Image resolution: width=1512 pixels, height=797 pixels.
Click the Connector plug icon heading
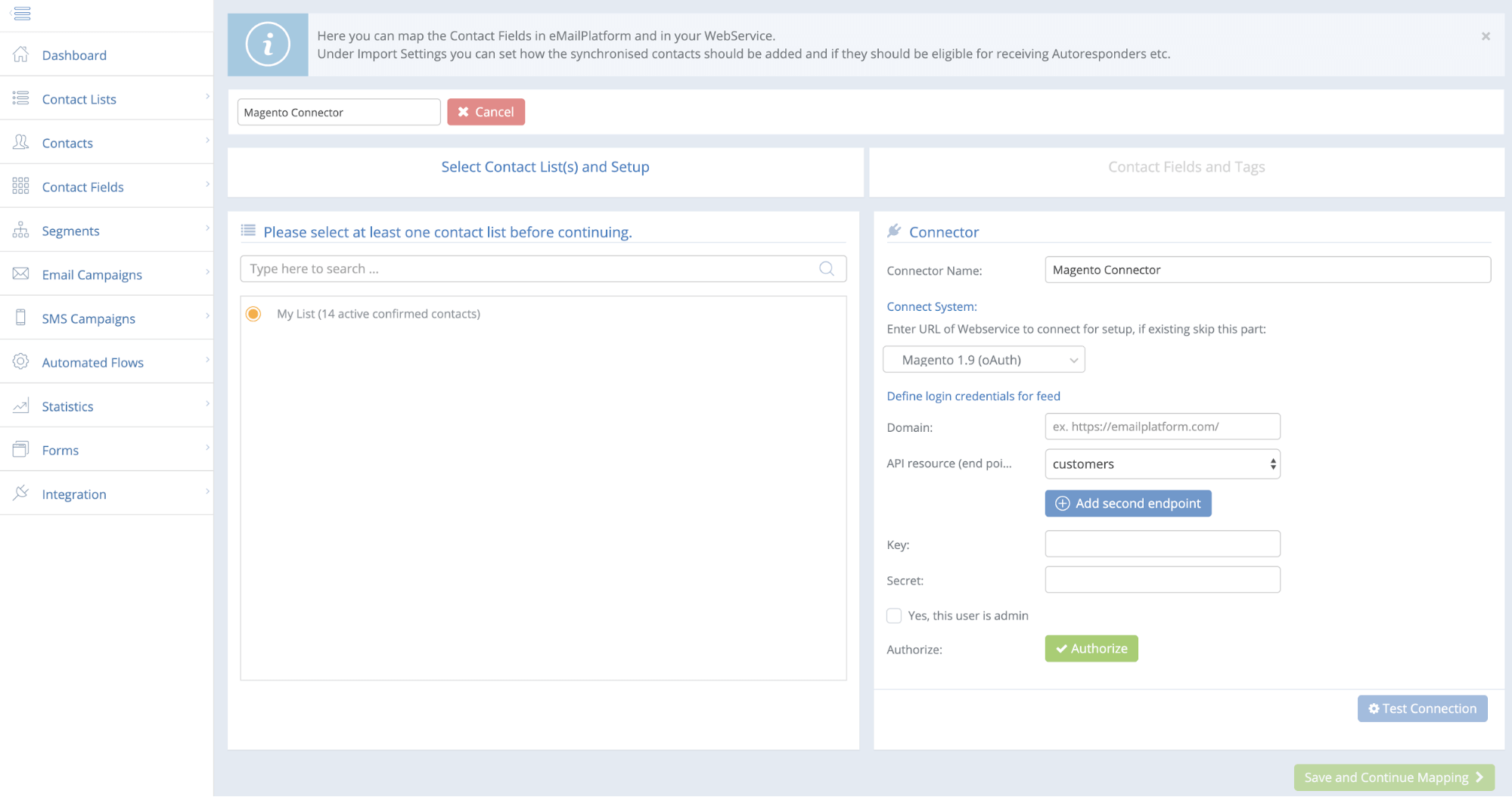click(x=894, y=231)
